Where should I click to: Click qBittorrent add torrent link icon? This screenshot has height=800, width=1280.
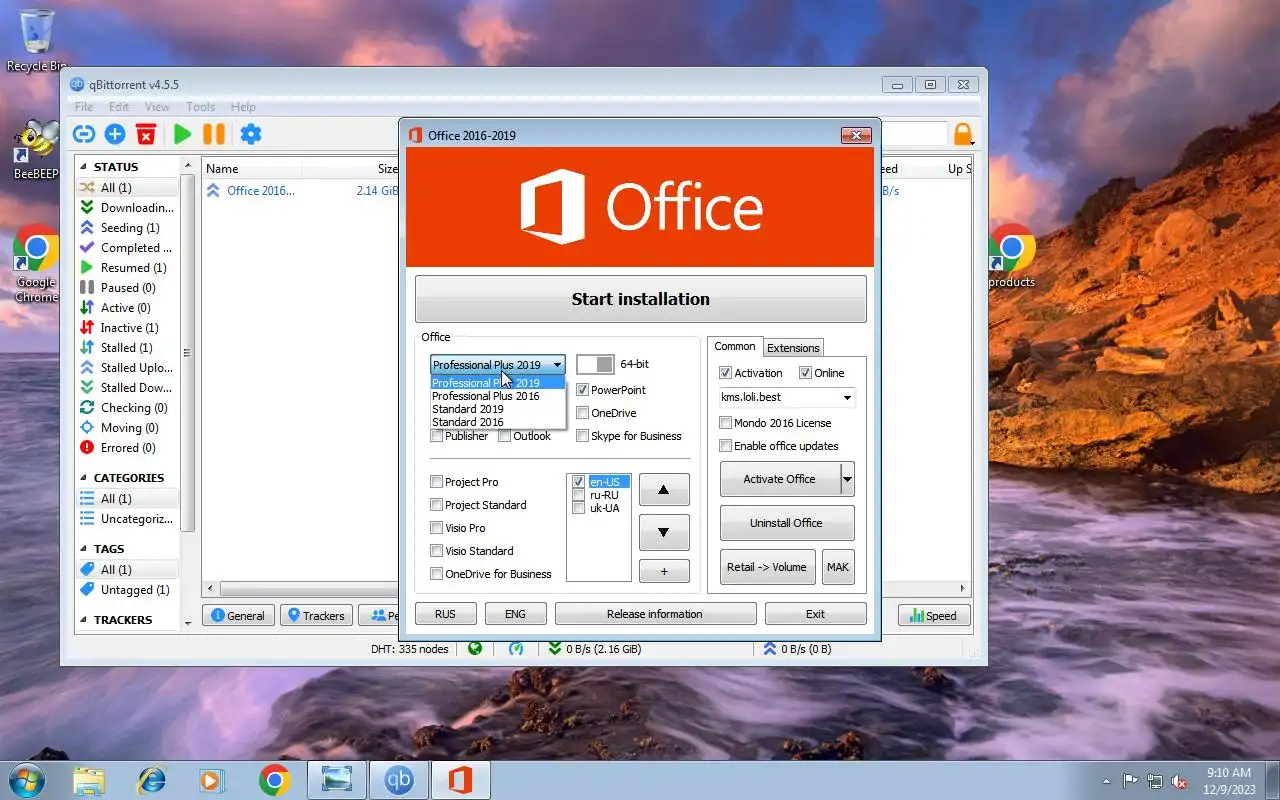tap(84, 134)
